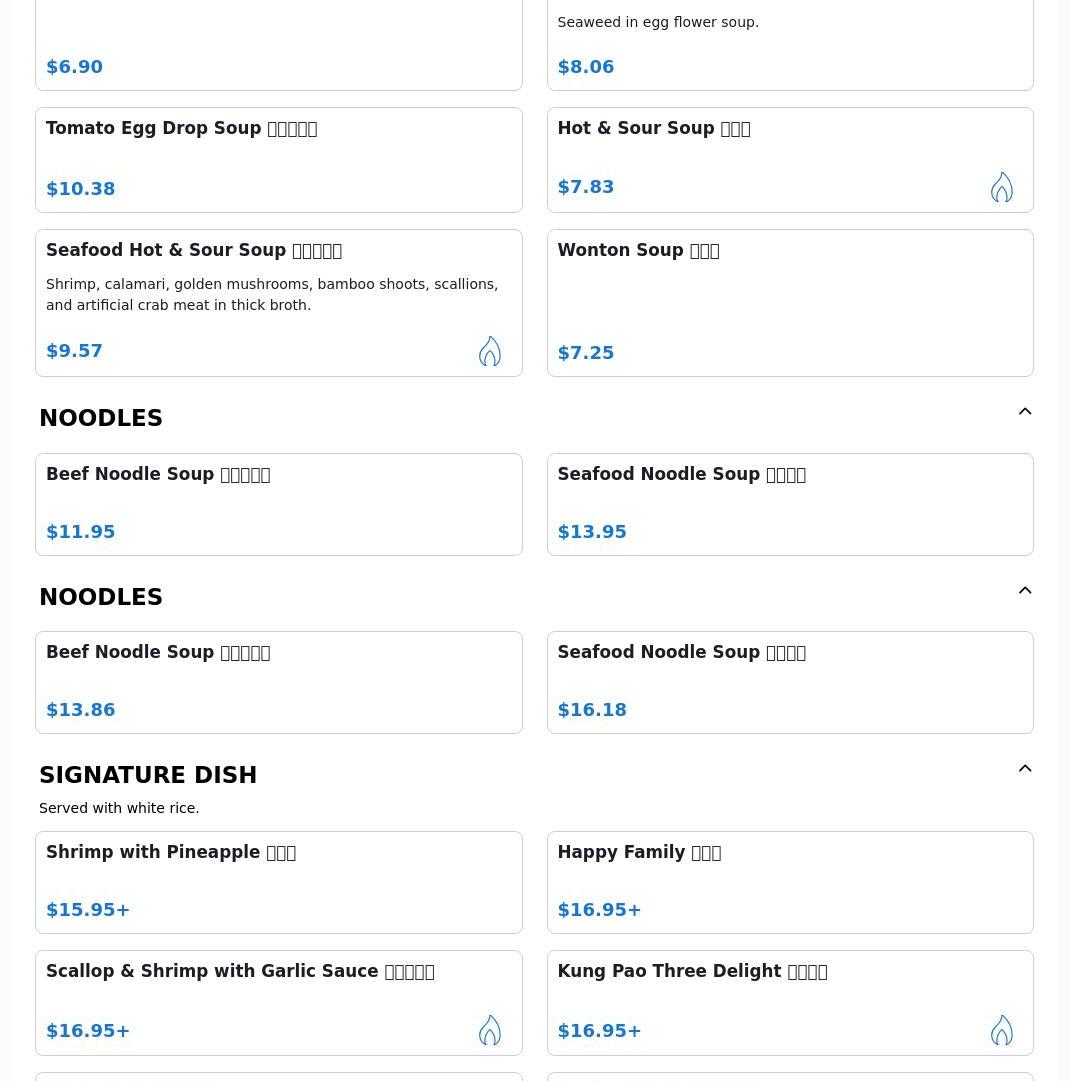
Task: Click the flame icon on Kung Pao Three Delight
Action: [1001, 1030]
